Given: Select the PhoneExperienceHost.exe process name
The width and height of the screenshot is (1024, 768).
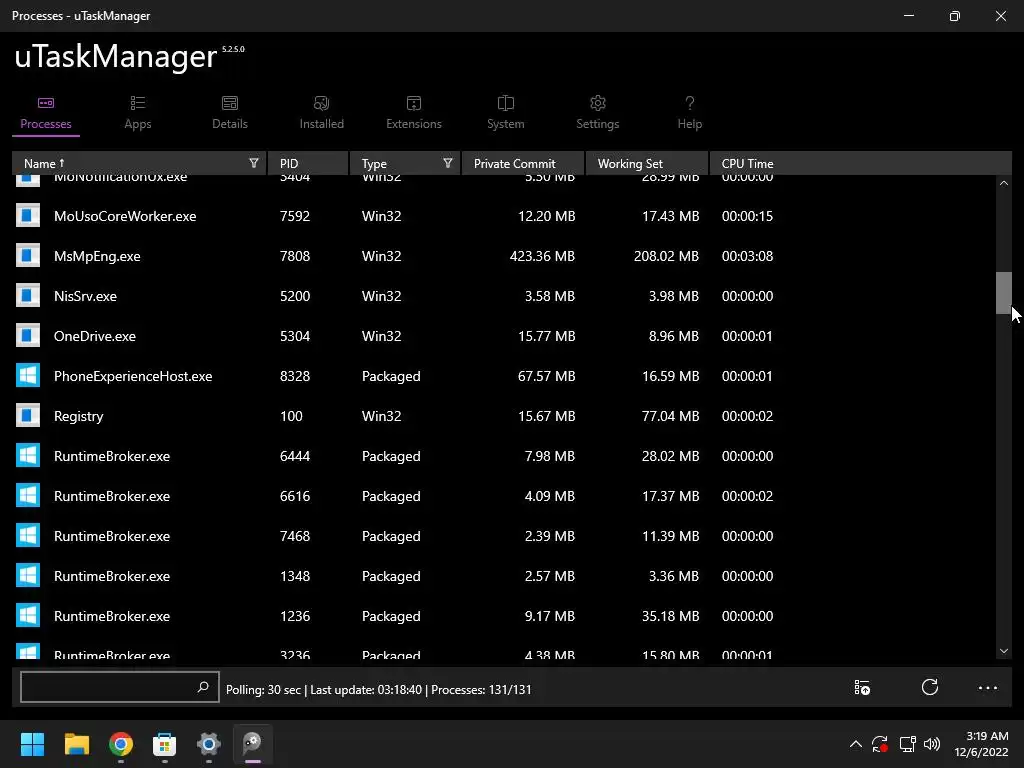Looking at the screenshot, I should coord(133,376).
